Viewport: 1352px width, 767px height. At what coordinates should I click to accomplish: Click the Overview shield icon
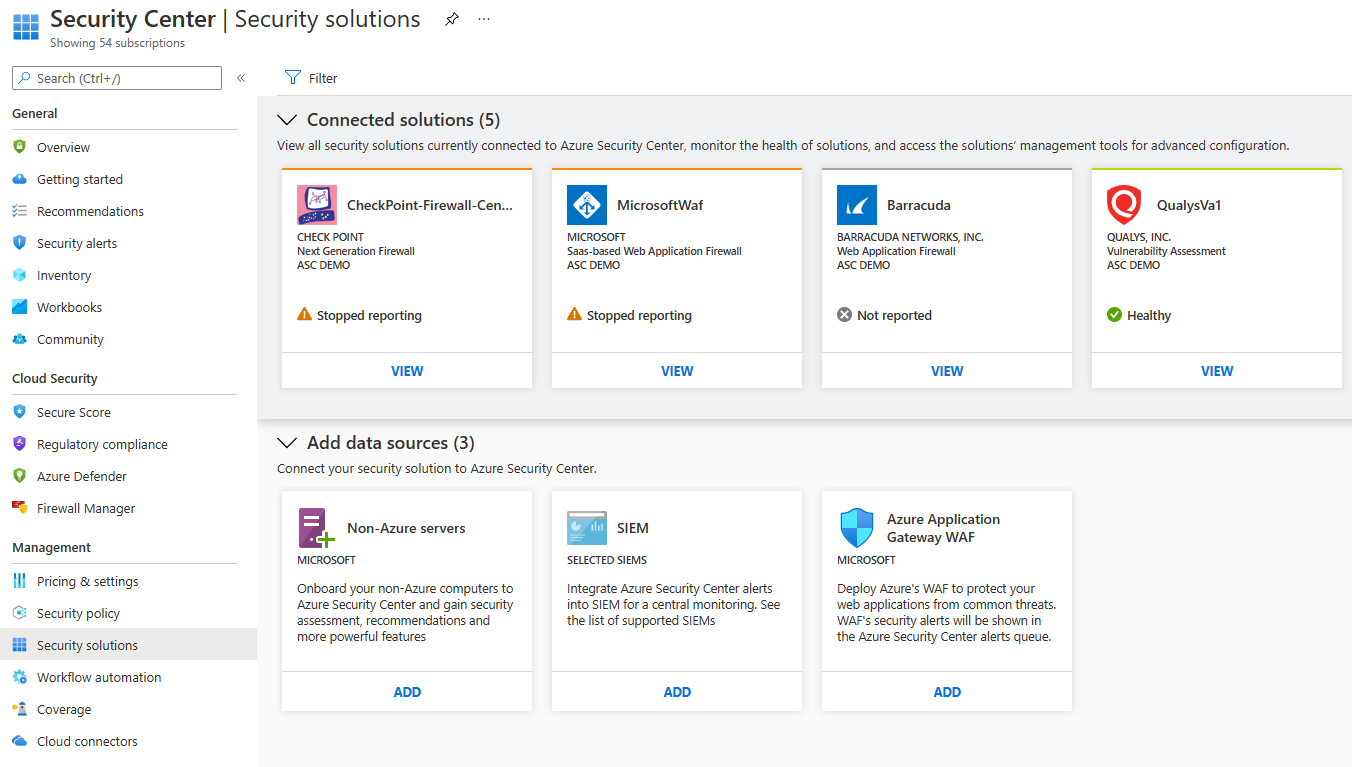coord(19,147)
